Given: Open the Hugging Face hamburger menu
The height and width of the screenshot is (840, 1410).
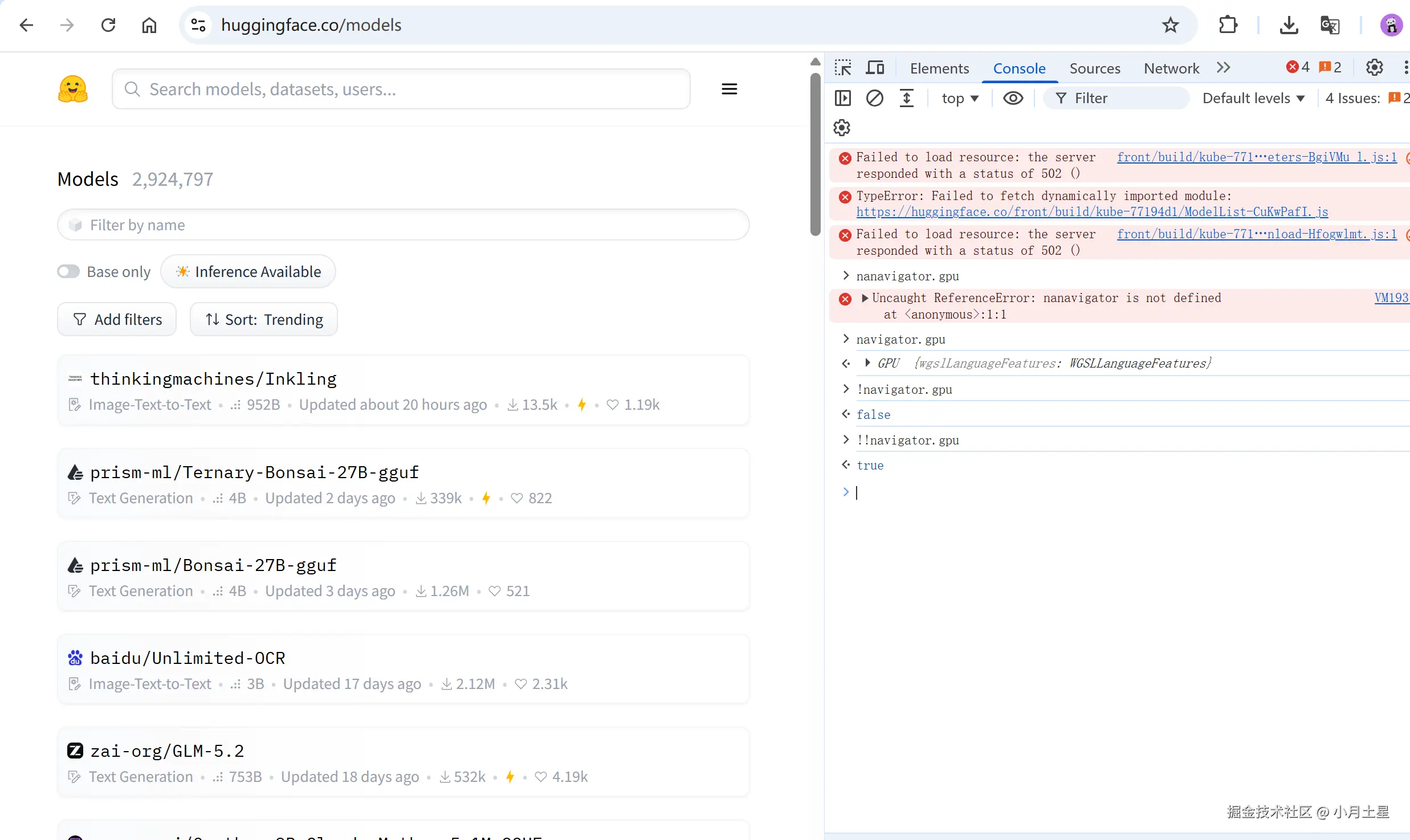Looking at the screenshot, I should point(730,89).
